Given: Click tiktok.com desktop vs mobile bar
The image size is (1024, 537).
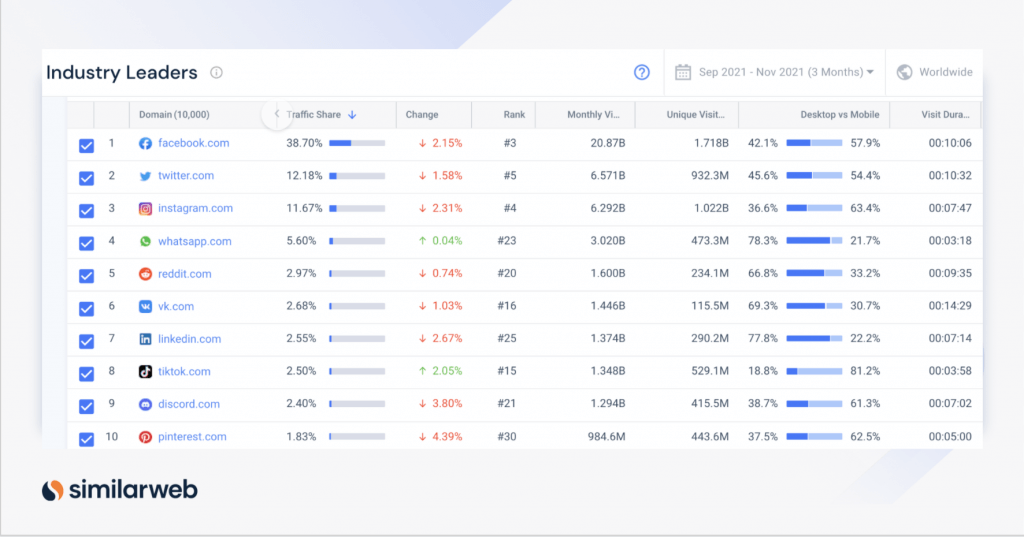Looking at the screenshot, I should (814, 371).
